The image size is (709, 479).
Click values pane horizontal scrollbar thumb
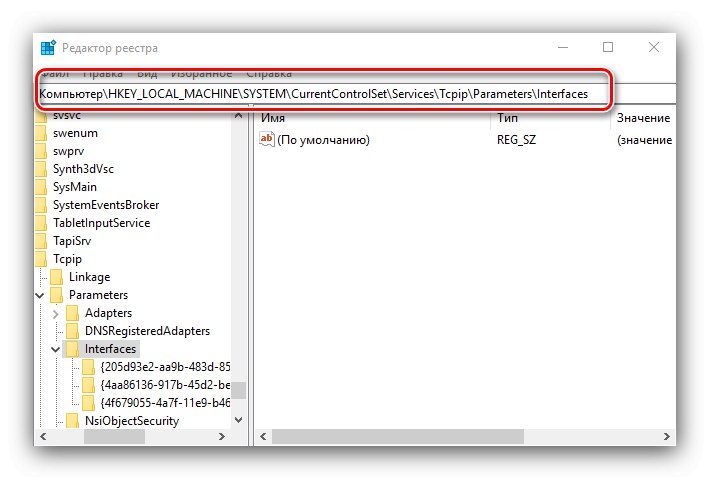(x=398, y=436)
